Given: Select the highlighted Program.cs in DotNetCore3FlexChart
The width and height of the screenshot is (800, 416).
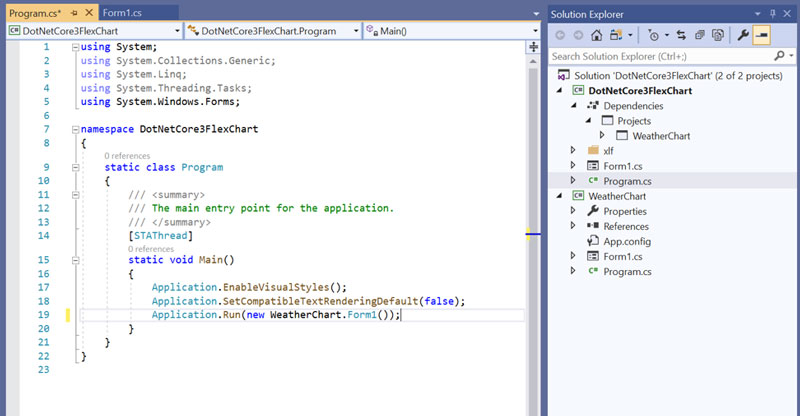Looking at the screenshot, I should [x=628, y=181].
